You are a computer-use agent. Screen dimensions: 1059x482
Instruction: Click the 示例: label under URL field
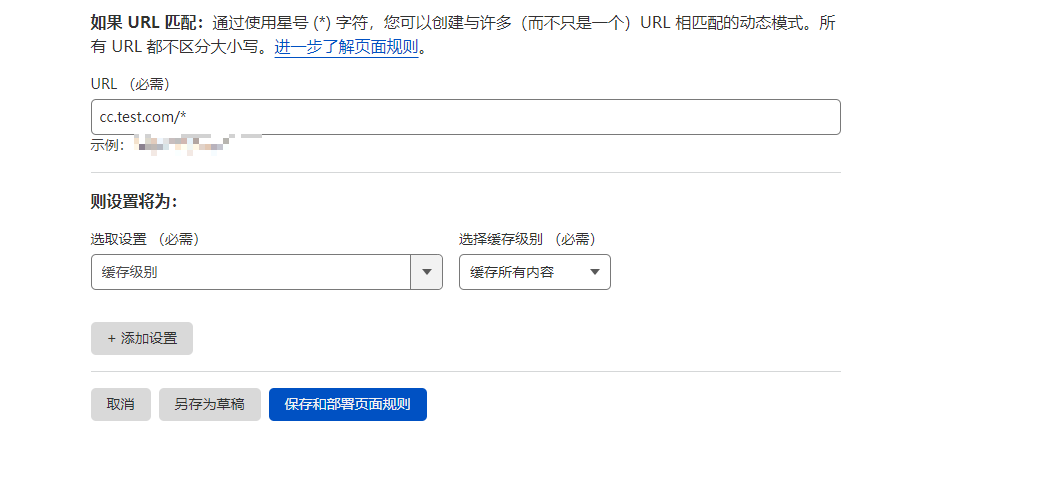107,146
